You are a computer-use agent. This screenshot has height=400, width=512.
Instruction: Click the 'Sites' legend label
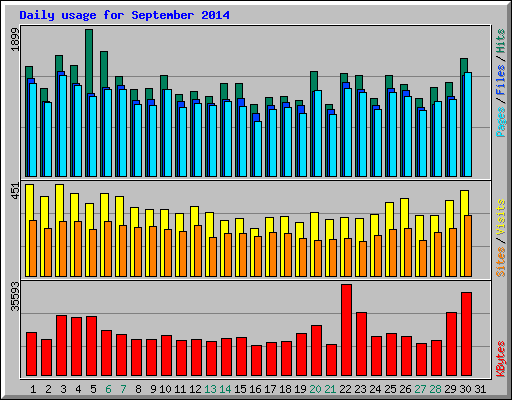(501, 262)
